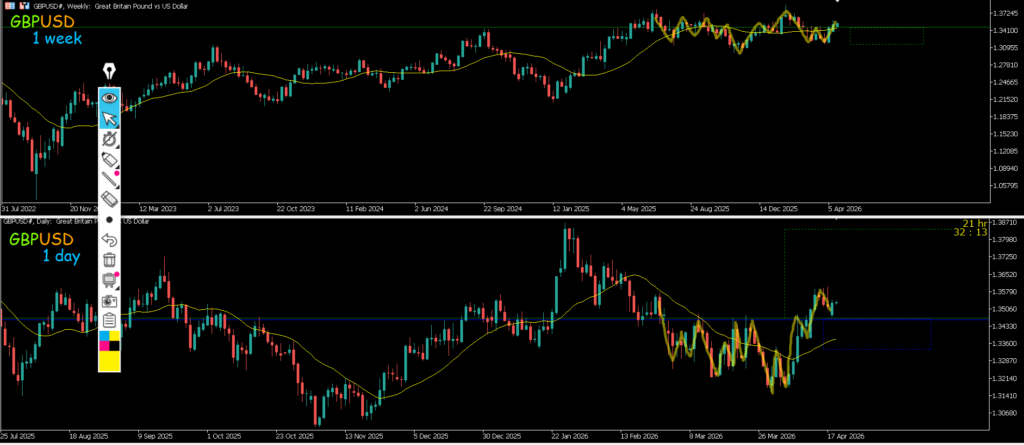This screenshot has width=1024, height=445.
Task: Toggle the eye visibility button in drawing toolbar
Action: click(110, 98)
